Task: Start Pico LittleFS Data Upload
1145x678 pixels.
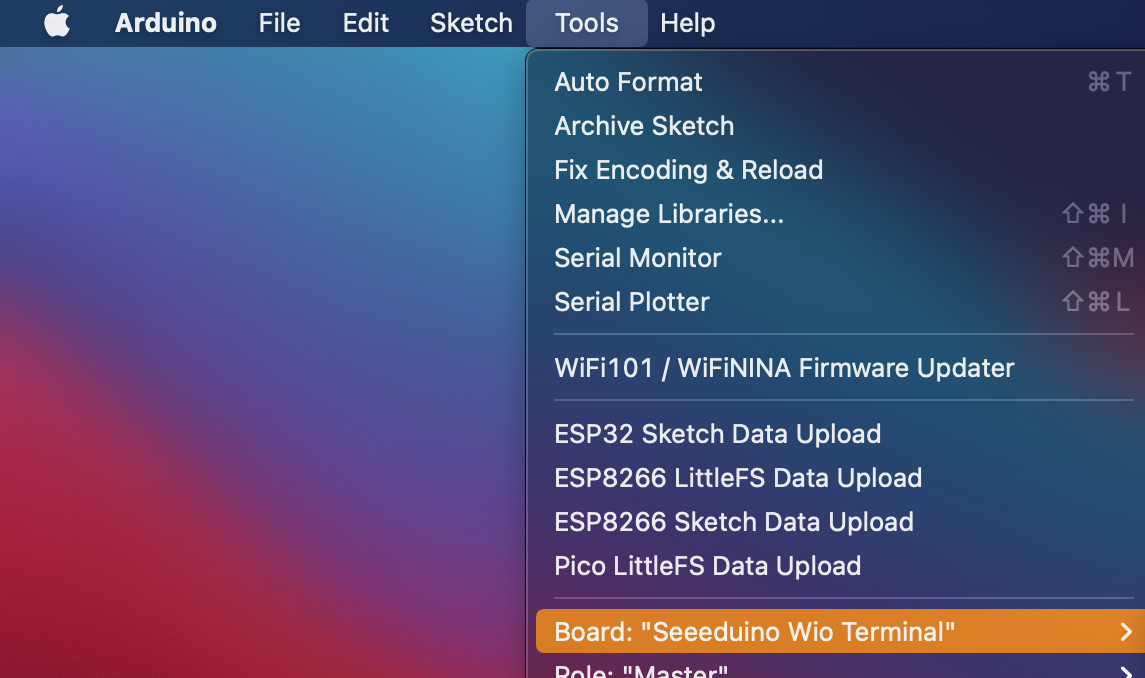Action: click(707, 566)
